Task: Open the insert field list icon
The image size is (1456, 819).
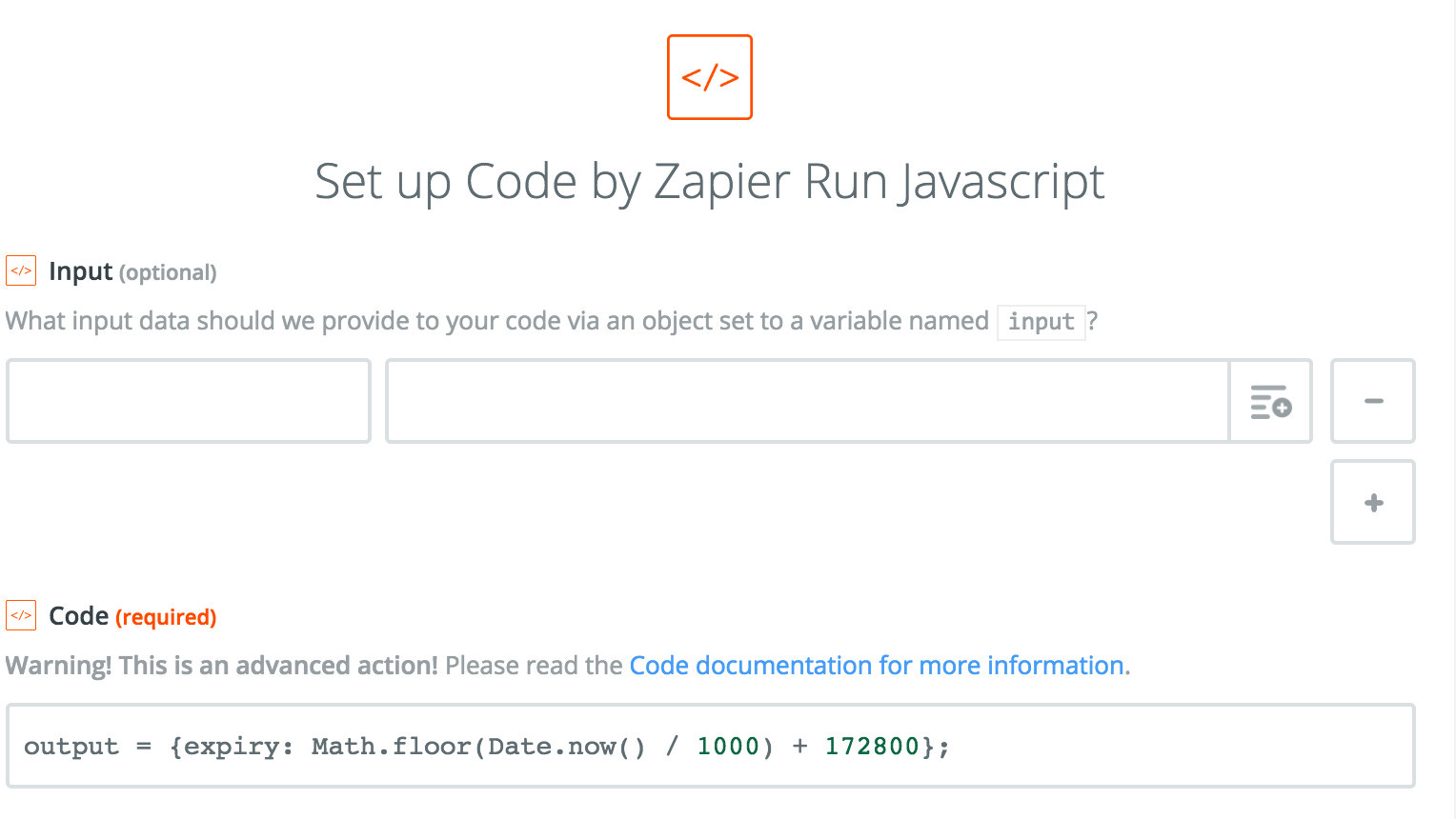Action: click(1270, 401)
